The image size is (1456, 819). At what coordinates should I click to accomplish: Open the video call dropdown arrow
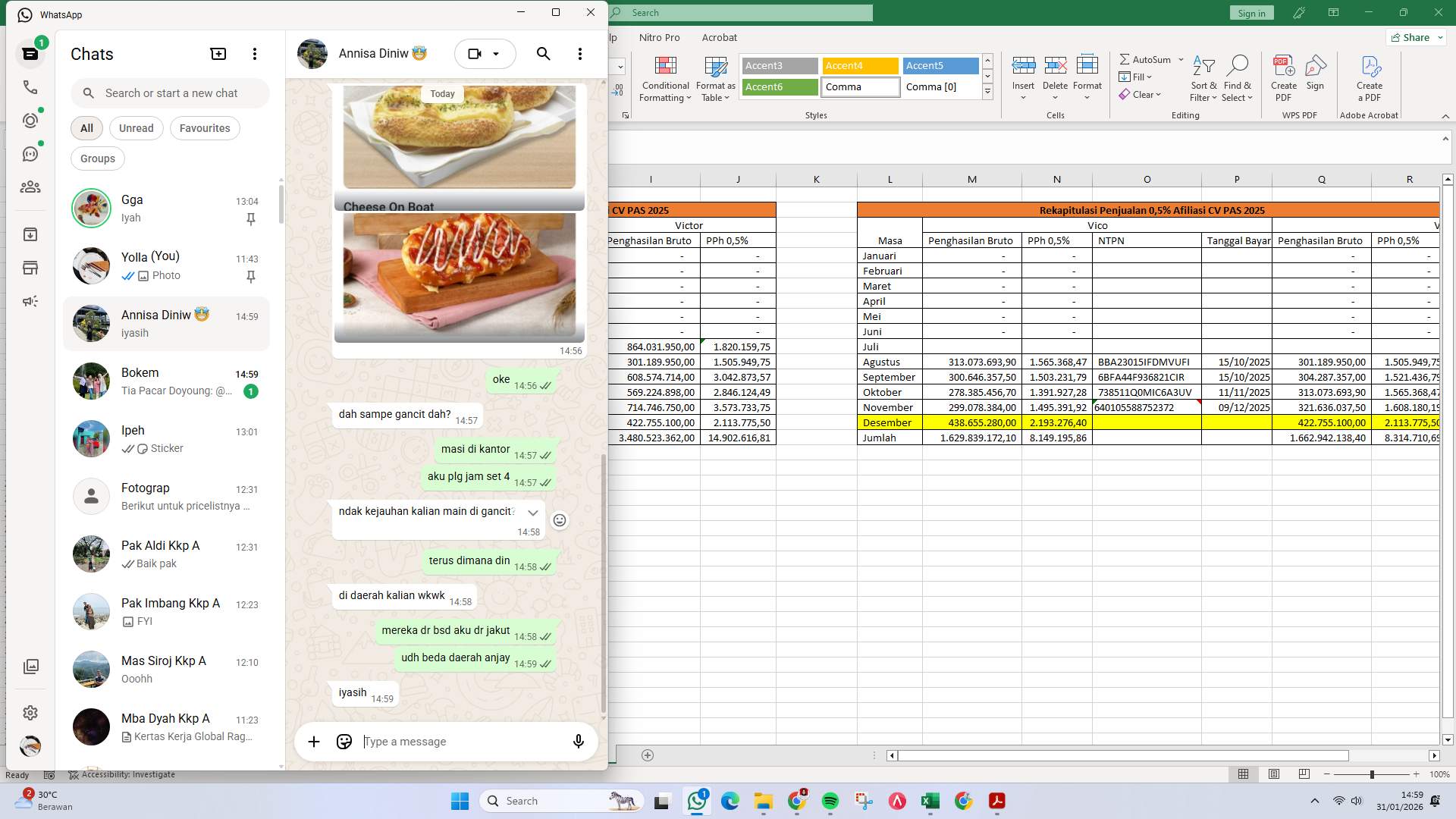(497, 54)
